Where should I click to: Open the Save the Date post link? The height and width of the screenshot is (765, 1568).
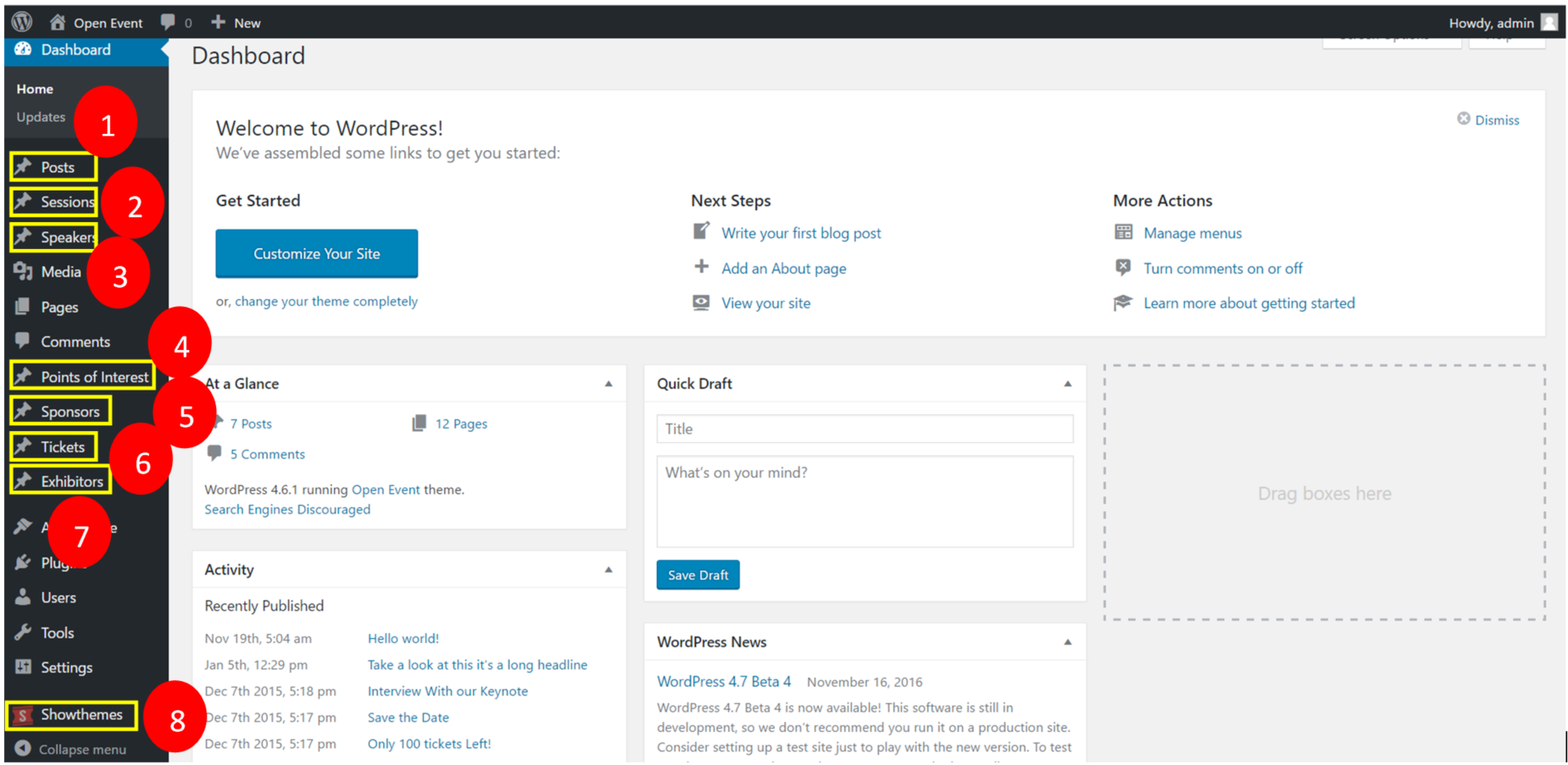point(408,718)
